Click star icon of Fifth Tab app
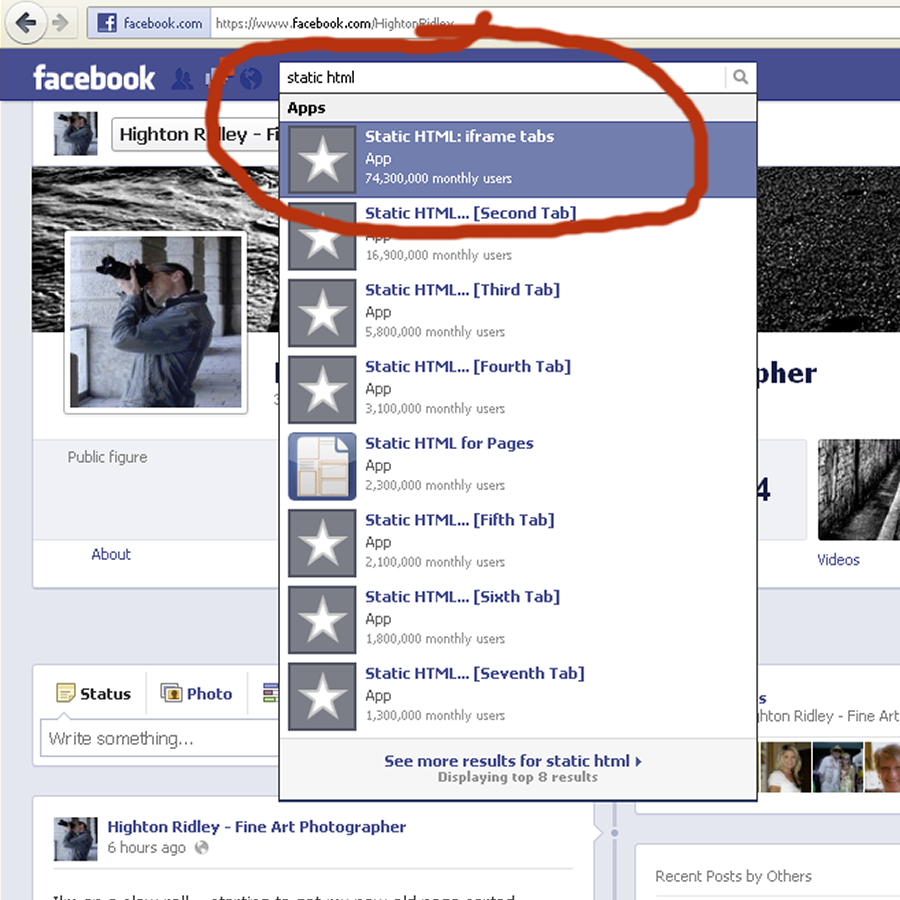The width and height of the screenshot is (900, 900). (322, 543)
